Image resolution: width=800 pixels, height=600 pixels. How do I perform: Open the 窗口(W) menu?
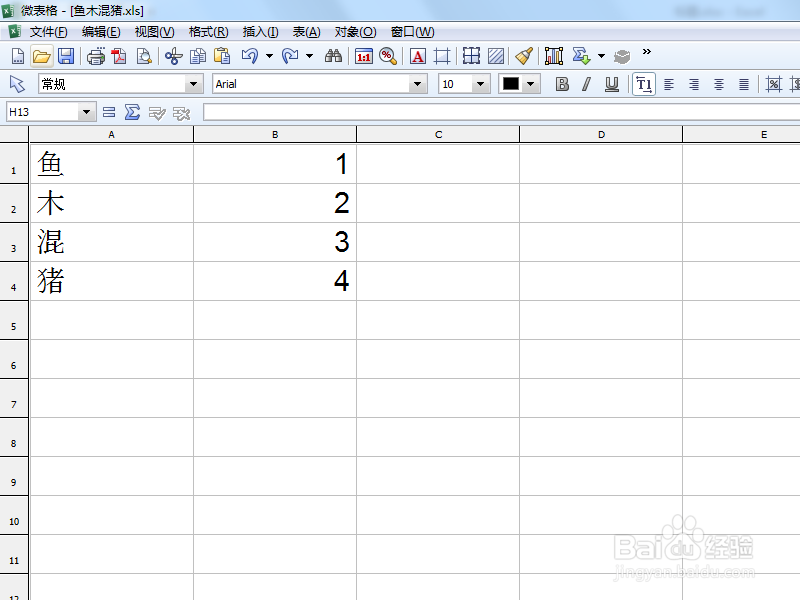point(412,32)
